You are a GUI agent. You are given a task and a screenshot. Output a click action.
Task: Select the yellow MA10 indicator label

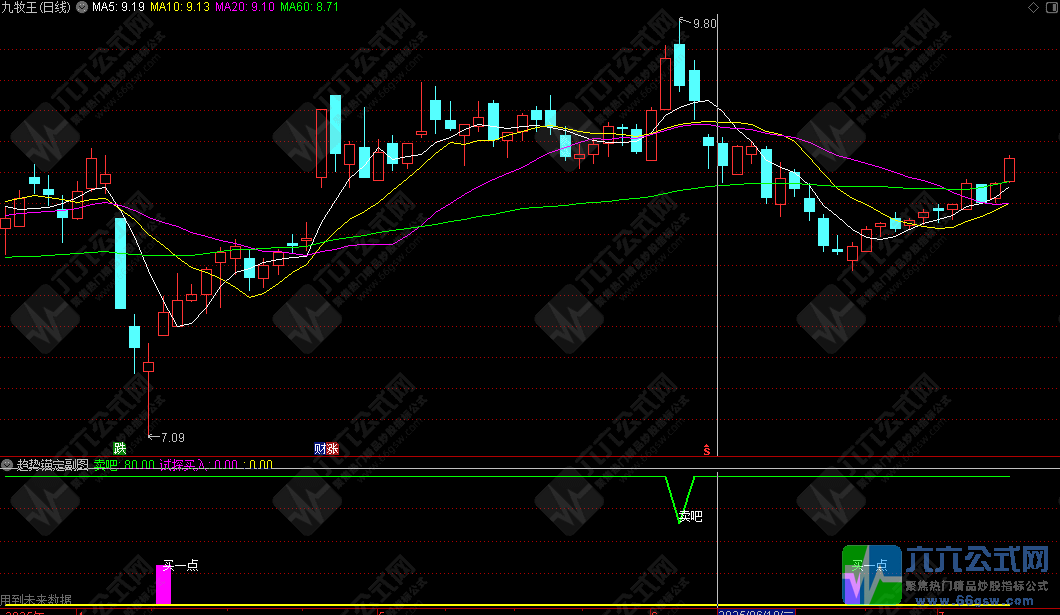[184, 7]
